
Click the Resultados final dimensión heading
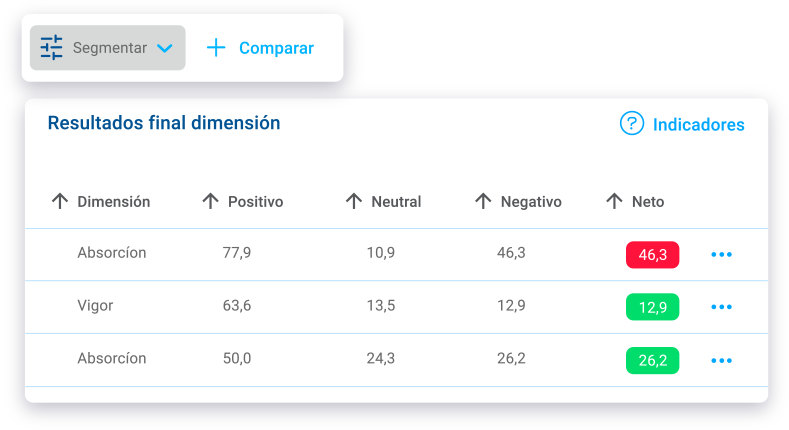[164, 123]
